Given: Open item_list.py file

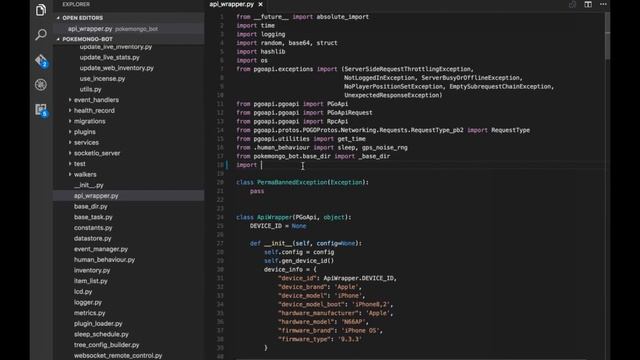Looking at the screenshot, I should point(91,281).
